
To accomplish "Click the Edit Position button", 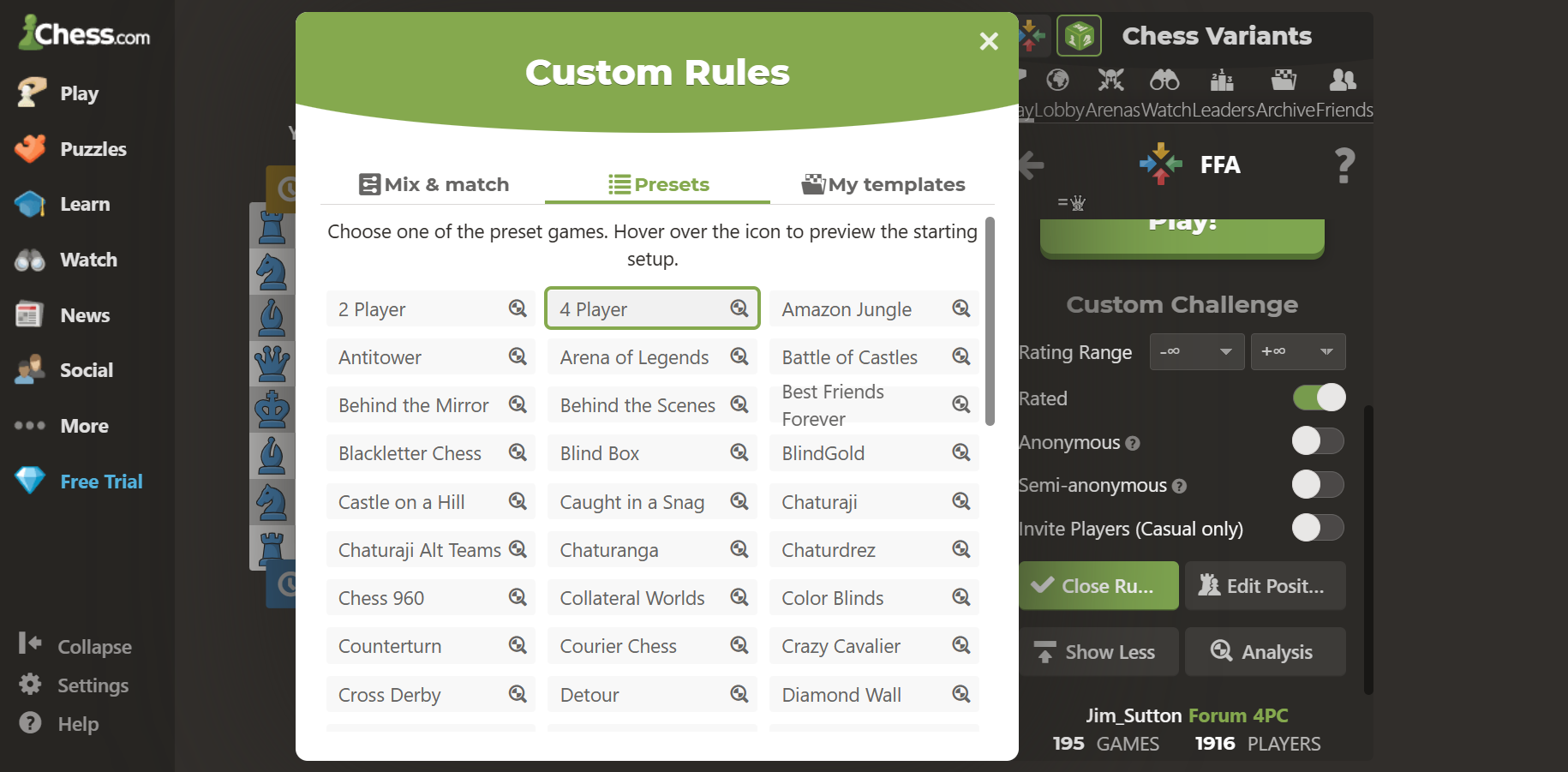I will (1265, 585).
